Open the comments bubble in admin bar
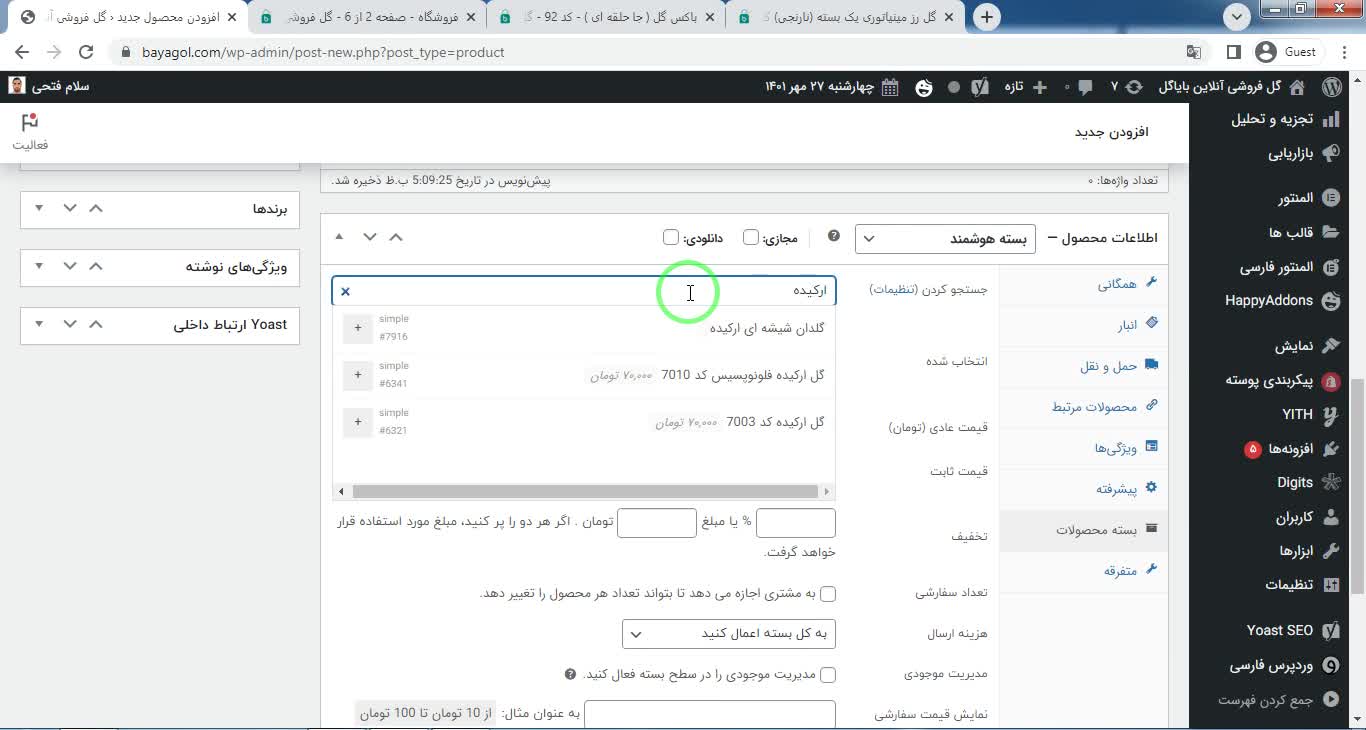 (x=1085, y=87)
